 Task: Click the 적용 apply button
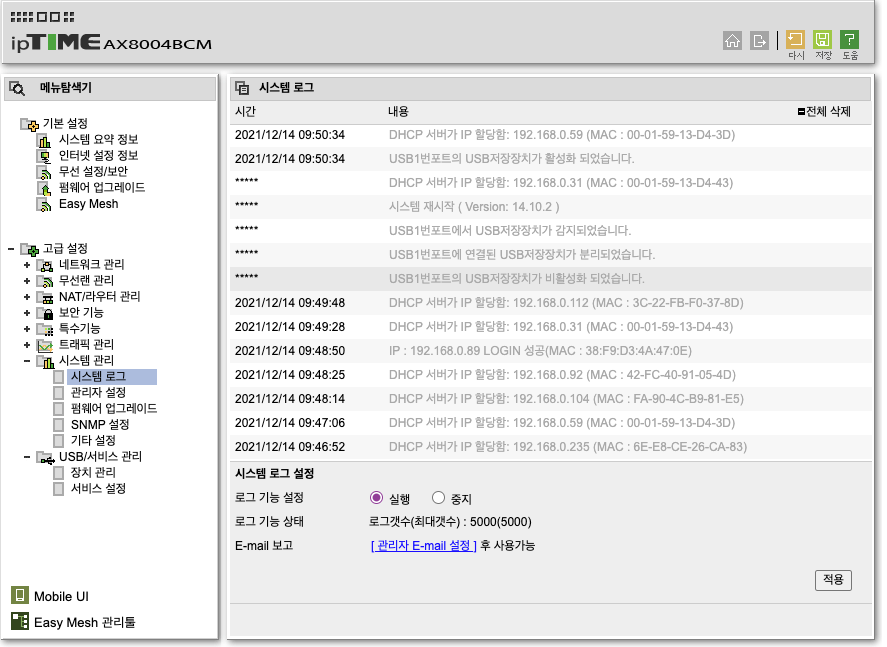833,580
